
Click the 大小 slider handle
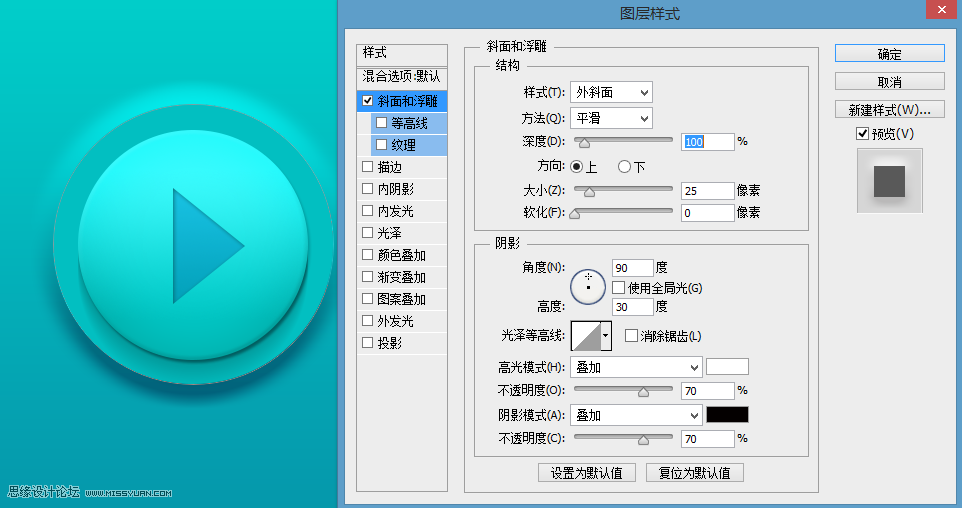[x=589, y=192]
